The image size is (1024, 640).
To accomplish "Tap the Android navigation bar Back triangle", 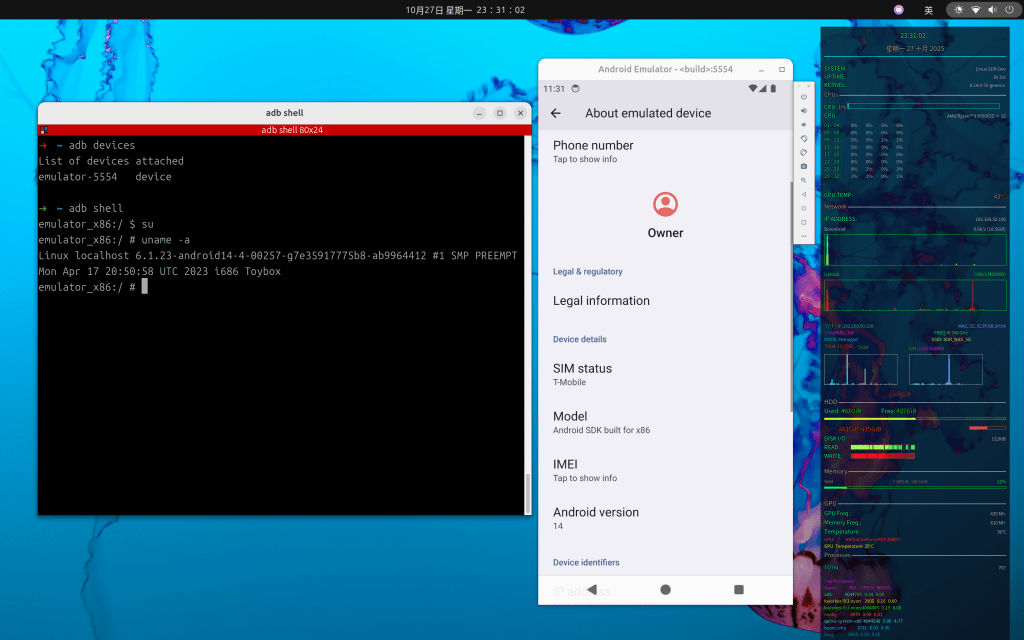I will coord(592,590).
